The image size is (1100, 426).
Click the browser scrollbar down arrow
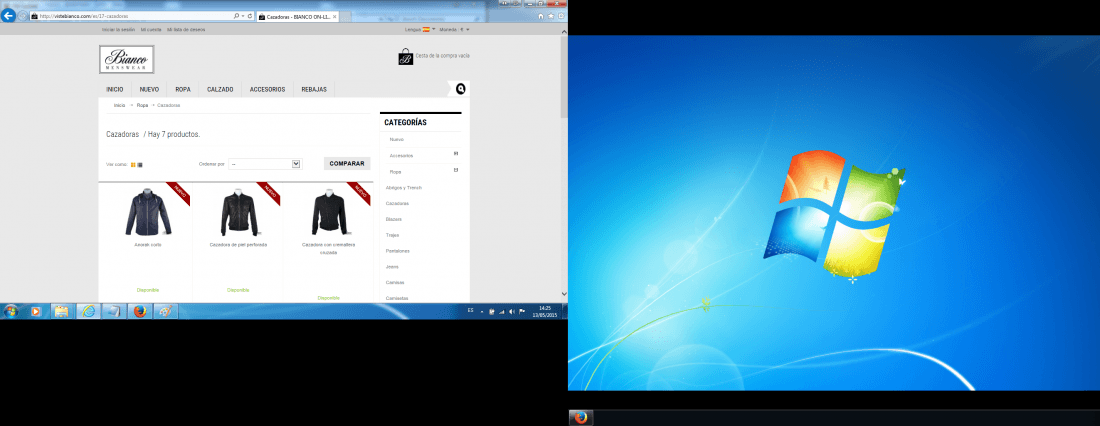click(564, 294)
